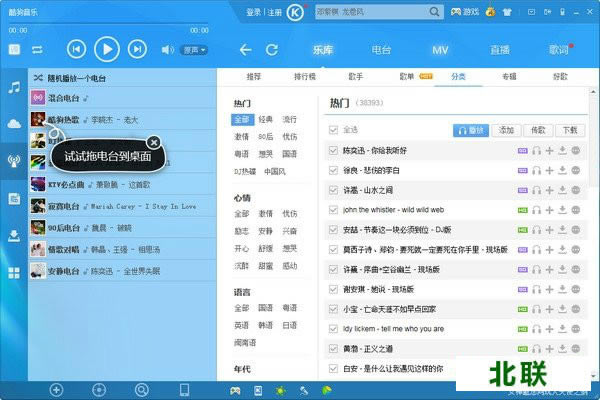Open the 游戏 games link

click(465, 12)
